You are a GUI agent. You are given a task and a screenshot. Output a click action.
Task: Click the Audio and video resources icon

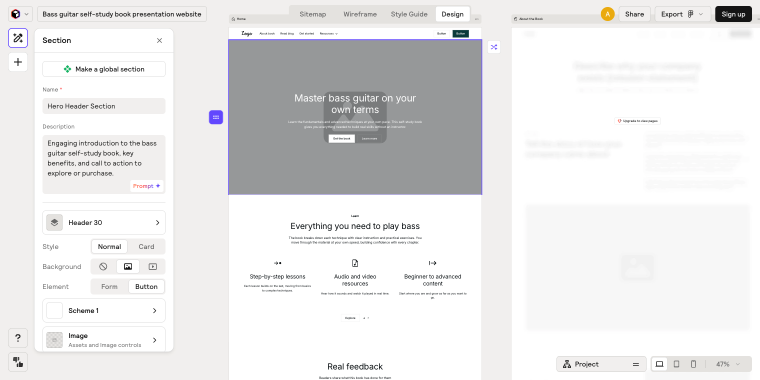click(355, 263)
